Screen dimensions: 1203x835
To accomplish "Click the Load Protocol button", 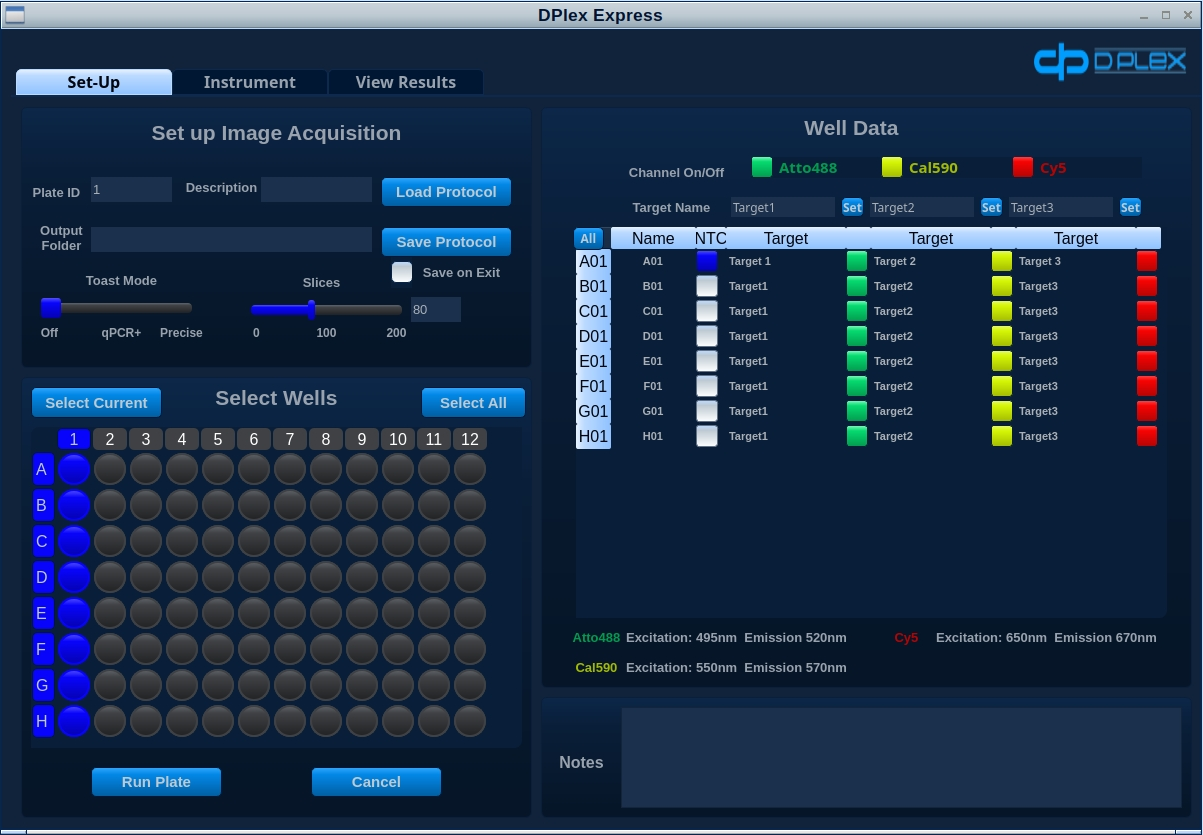I will click(x=446, y=192).
